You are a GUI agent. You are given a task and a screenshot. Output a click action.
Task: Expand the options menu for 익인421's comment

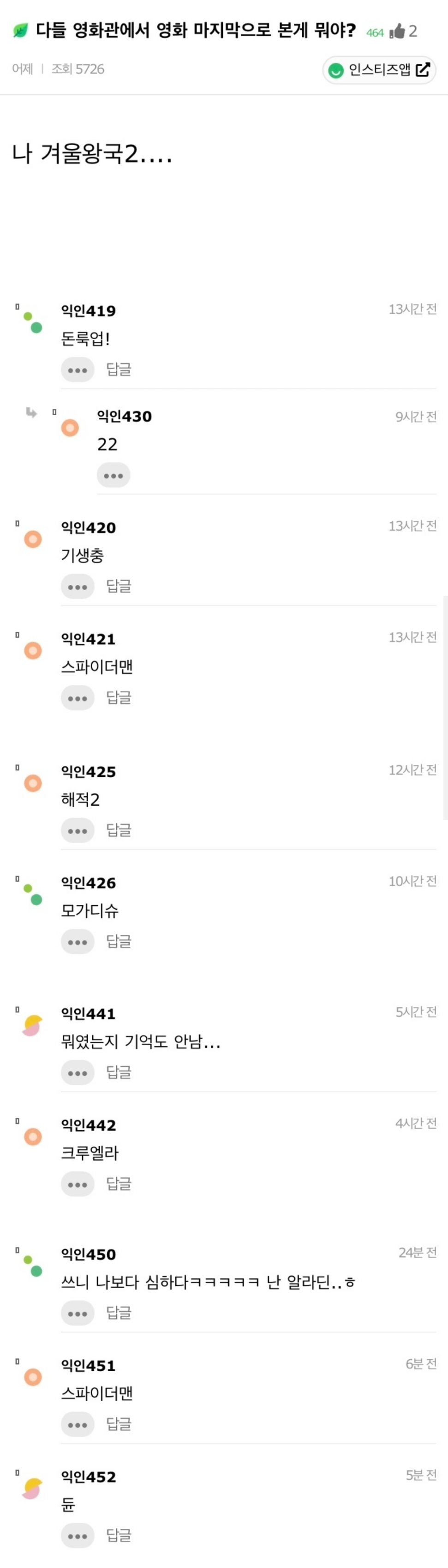77,698
